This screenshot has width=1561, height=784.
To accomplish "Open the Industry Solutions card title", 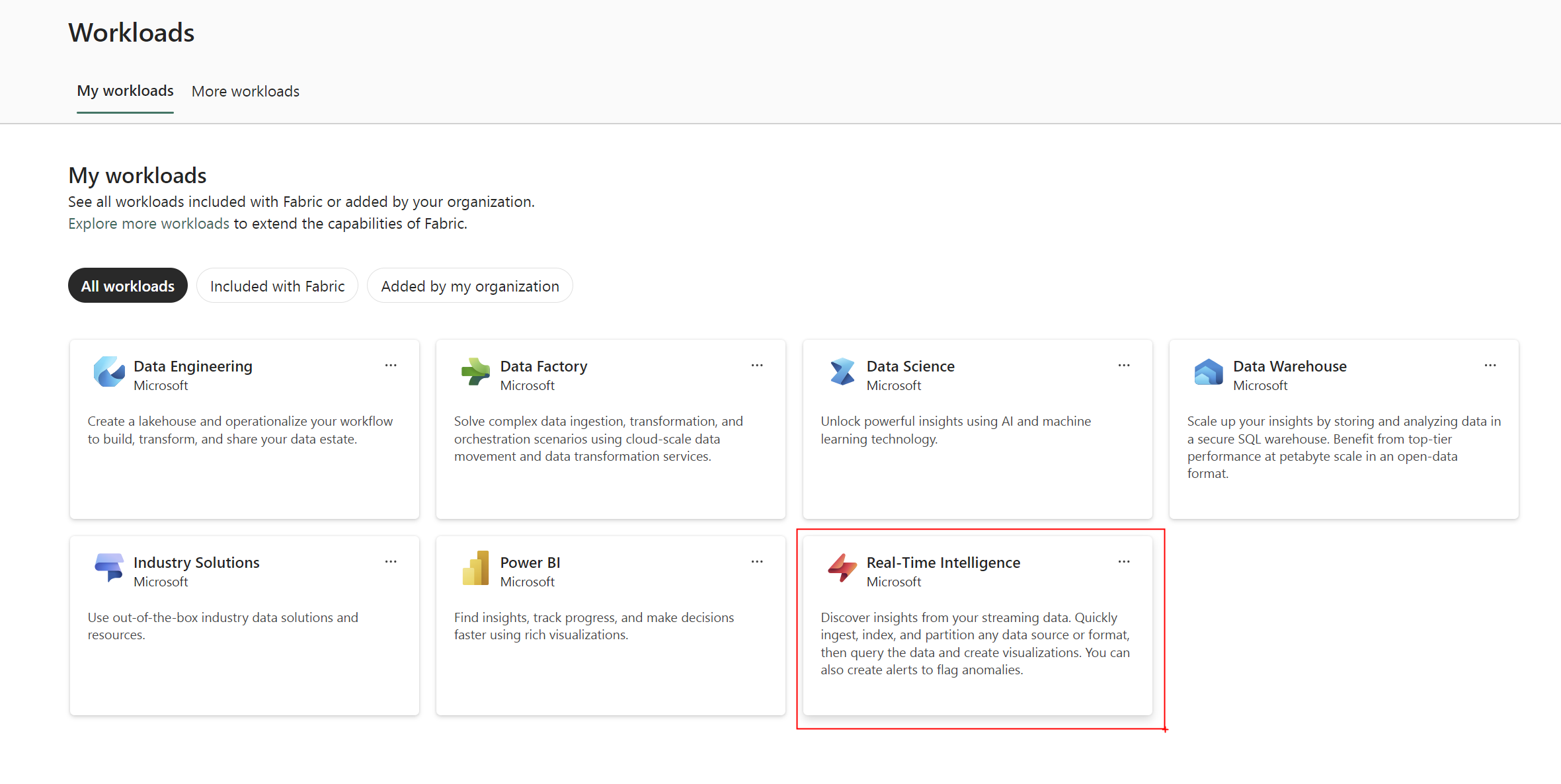I will pyautogui.click(x=196, y=563).
